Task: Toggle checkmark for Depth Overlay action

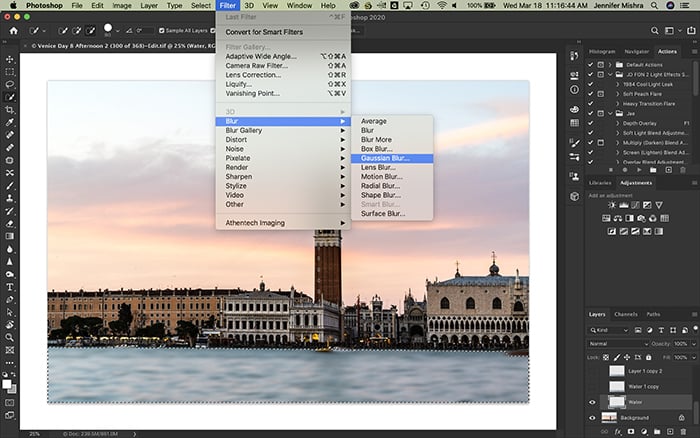Action: tap(591, 123)
